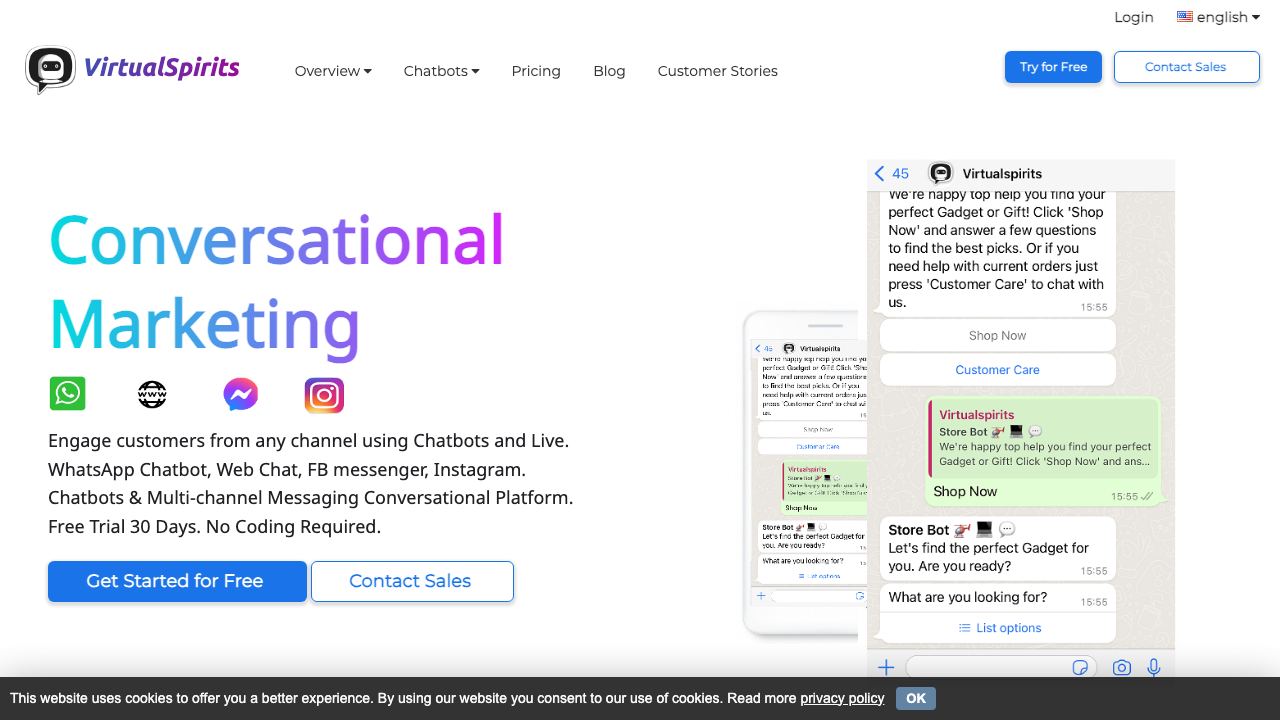Click Get Started for Free button

tap(177, 581)
